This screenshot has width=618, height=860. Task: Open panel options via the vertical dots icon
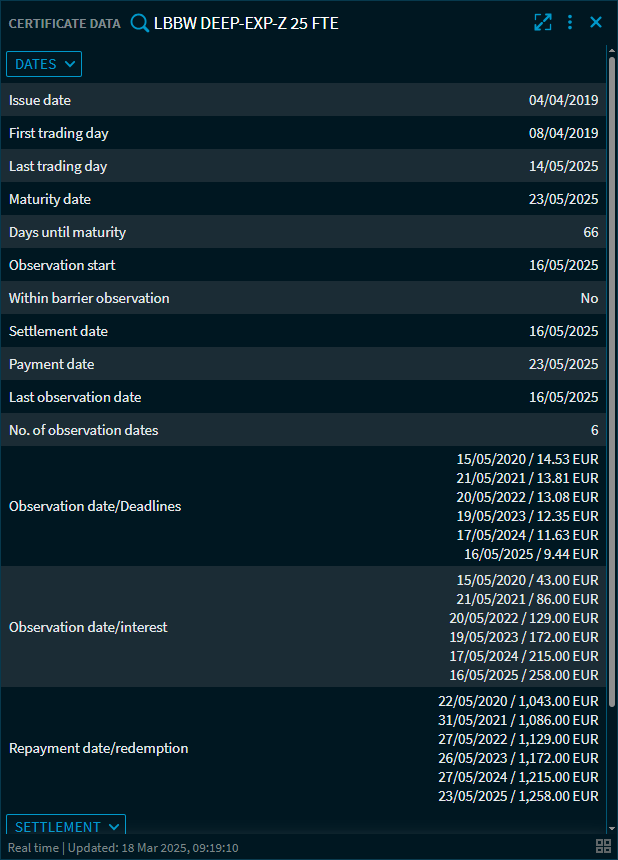click(570, 21)
